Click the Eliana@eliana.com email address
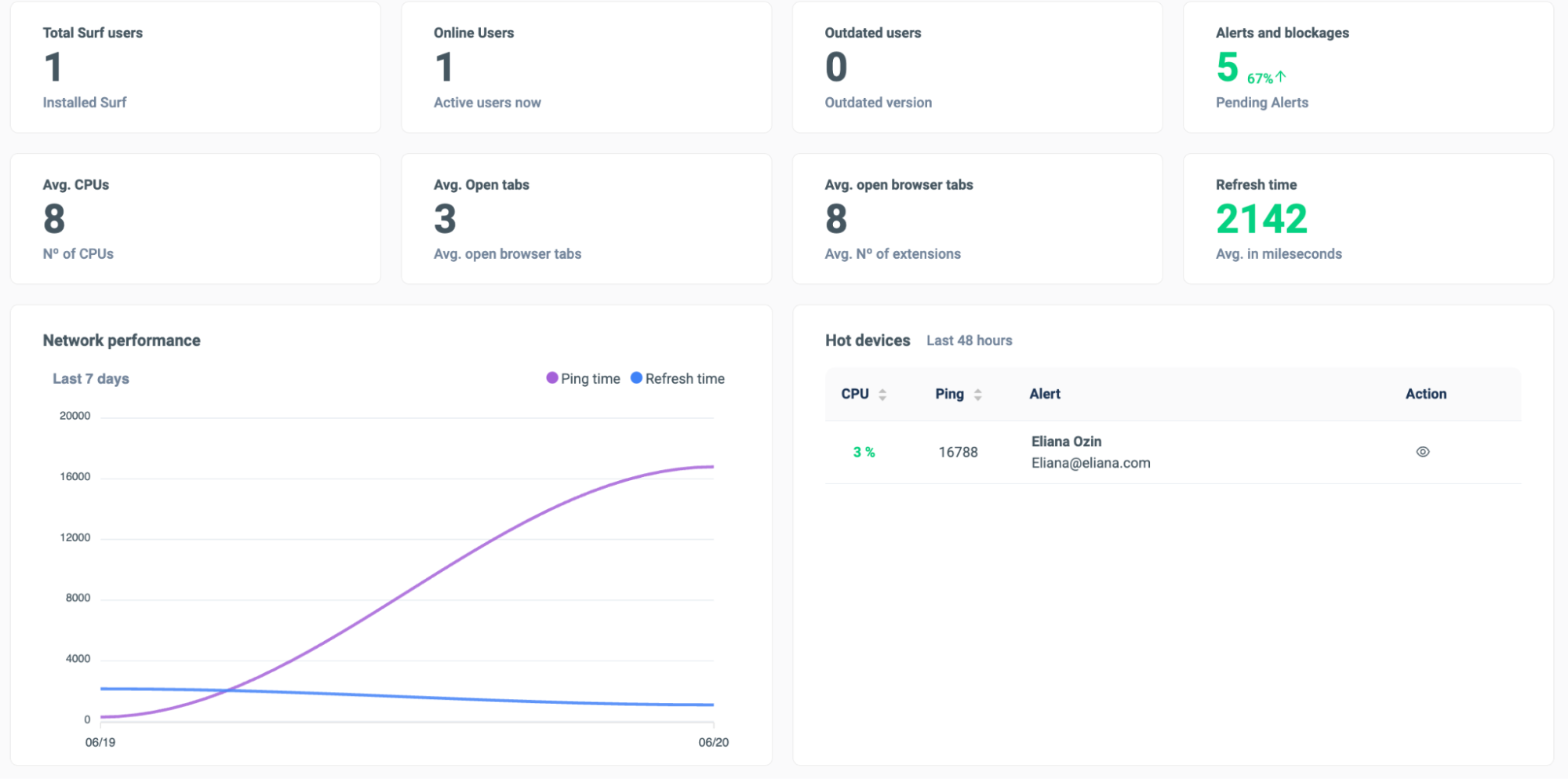1568x779 pixels. [x=1090, y=463]
